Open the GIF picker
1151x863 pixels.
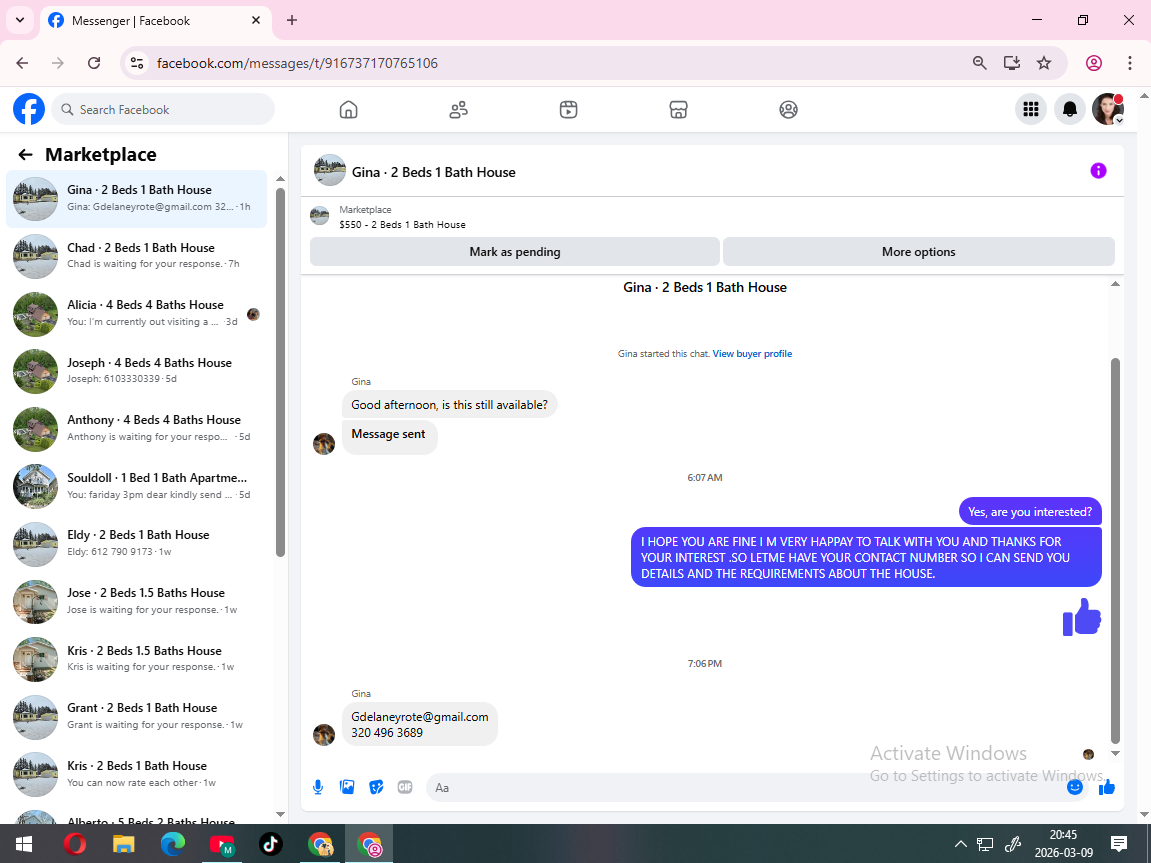[x=404, y=787]
